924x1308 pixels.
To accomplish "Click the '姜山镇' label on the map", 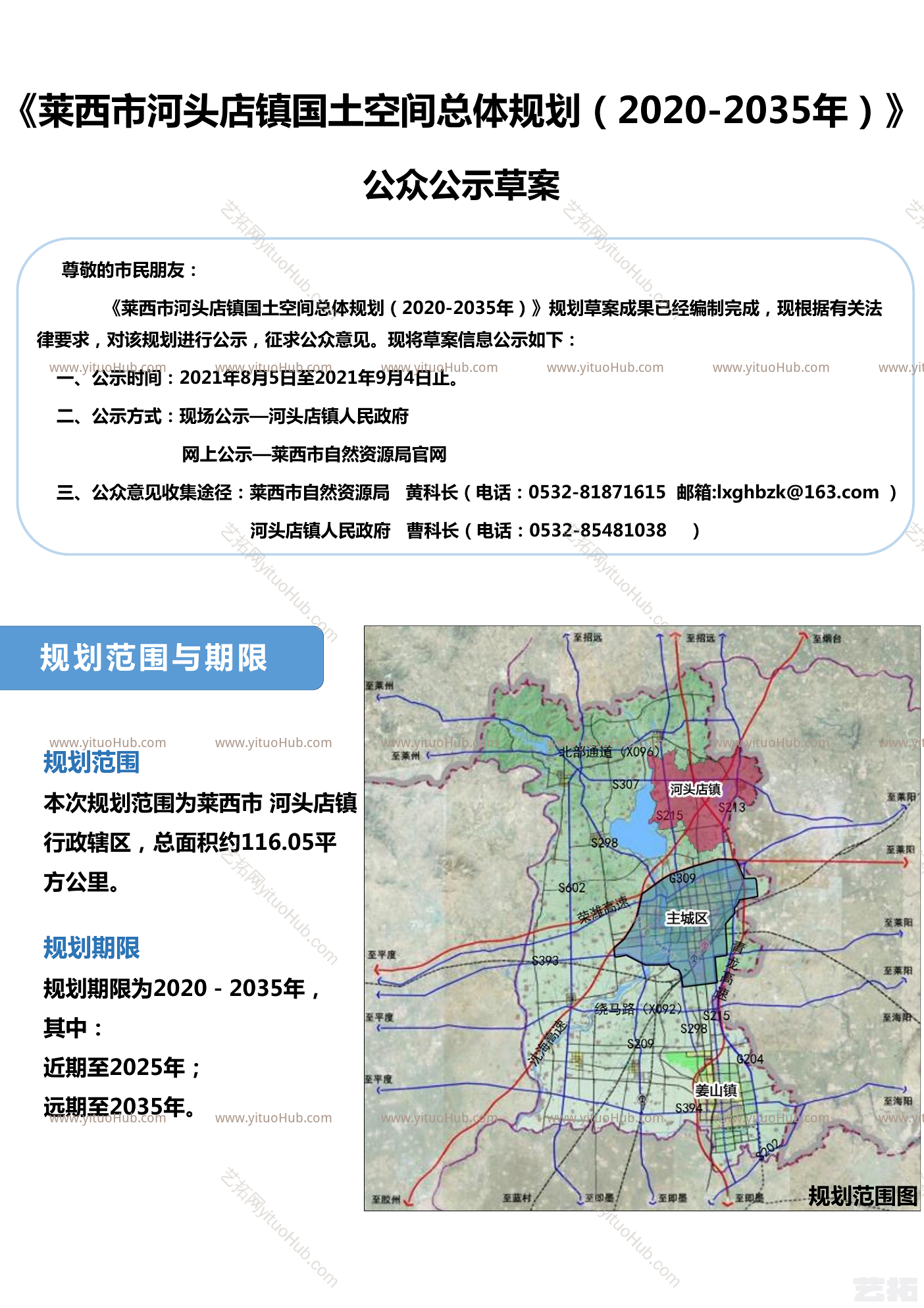I will [x=715, y=1090].
